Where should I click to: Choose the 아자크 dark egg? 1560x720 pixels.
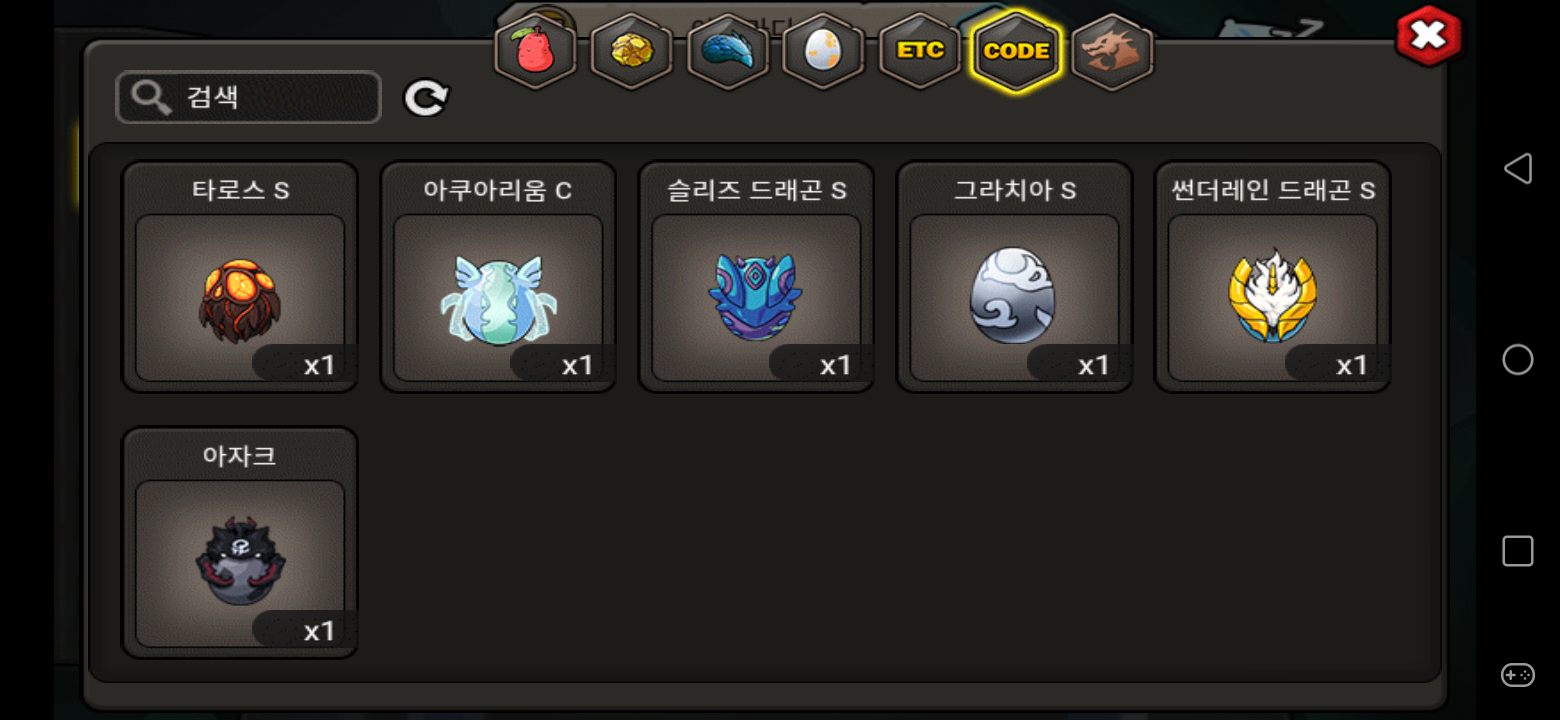(240, 543)
